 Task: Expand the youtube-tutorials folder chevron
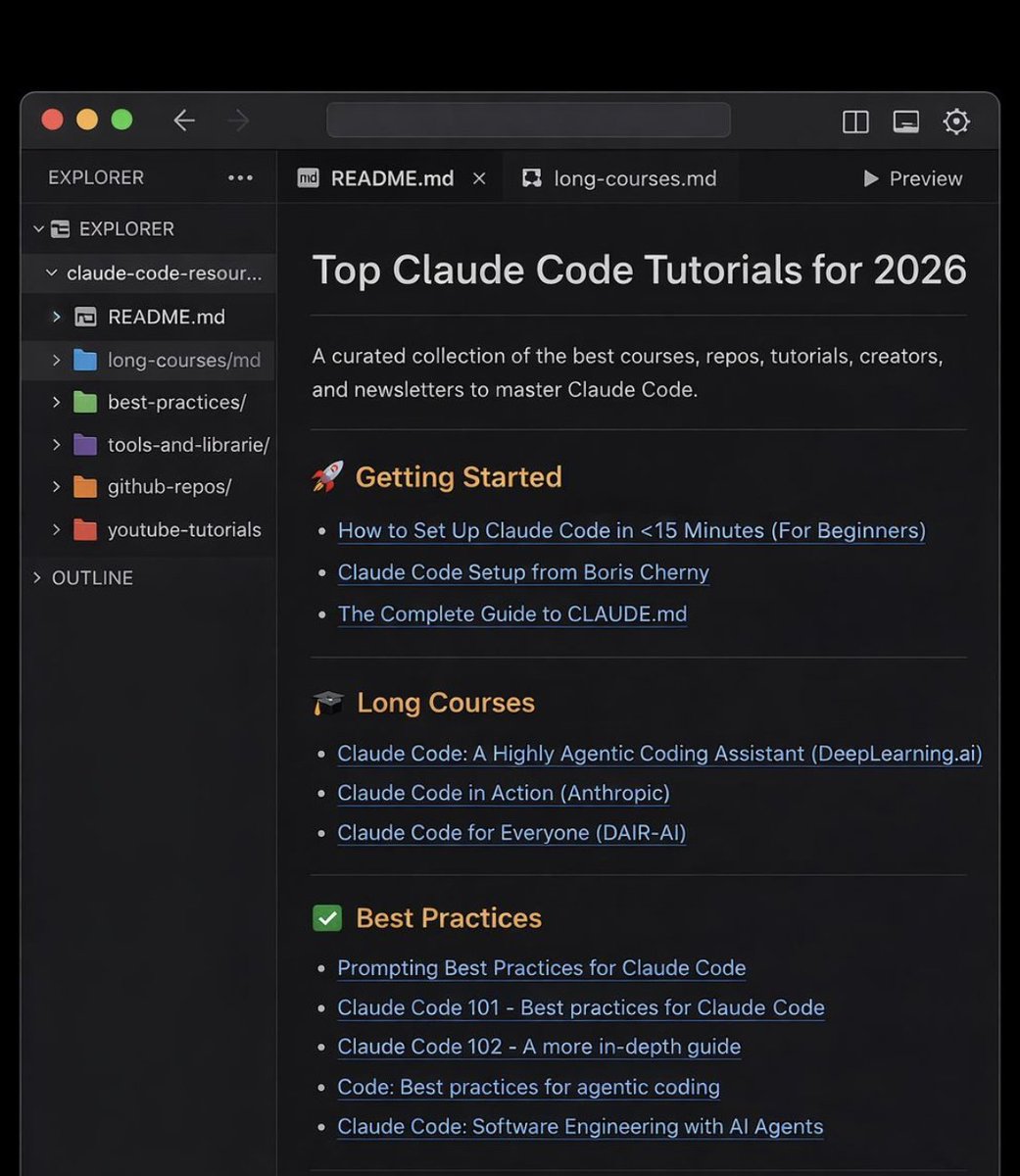click(56, 530)
